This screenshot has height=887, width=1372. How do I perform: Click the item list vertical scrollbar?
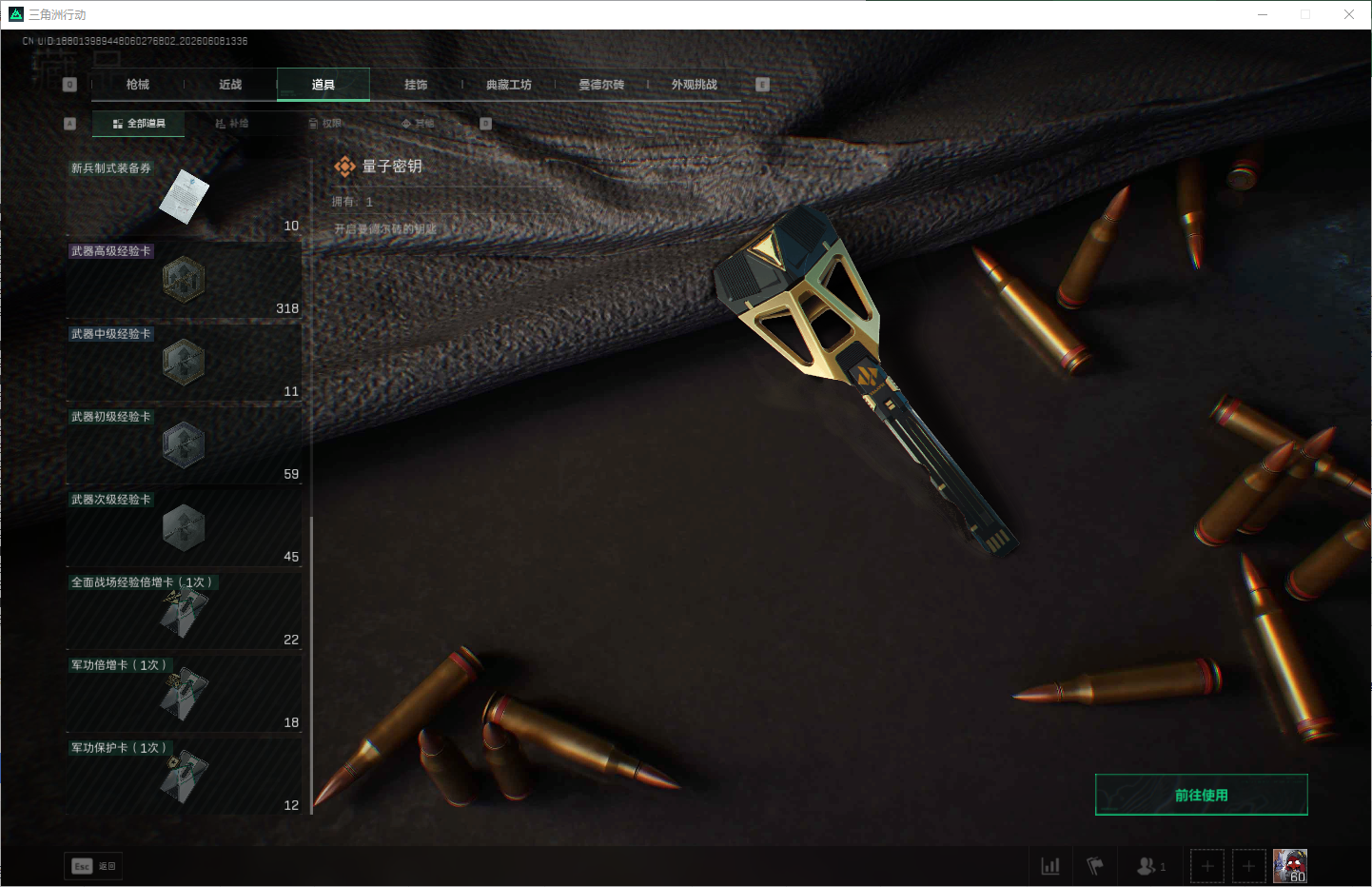[312, 664]
